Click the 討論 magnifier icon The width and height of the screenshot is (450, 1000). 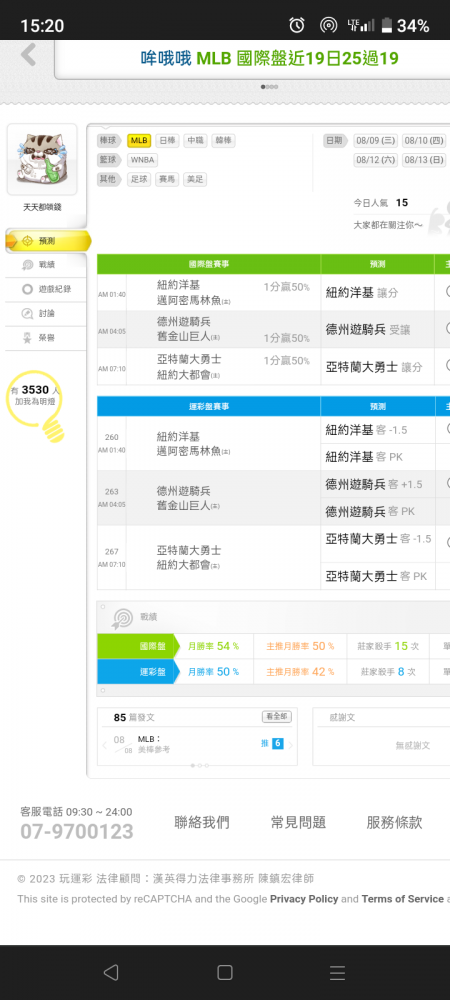(27, 313)
